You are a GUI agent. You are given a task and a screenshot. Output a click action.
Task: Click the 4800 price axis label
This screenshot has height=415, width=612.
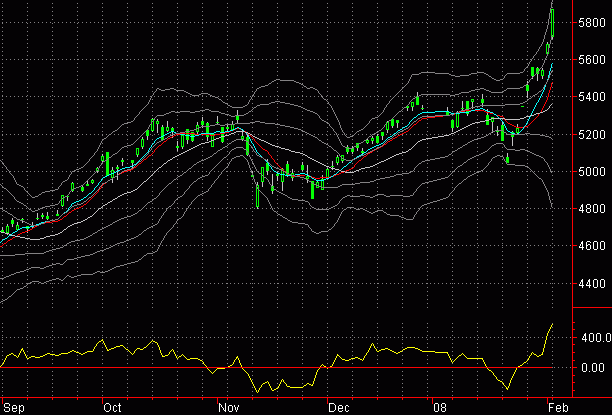click(592, 209)
